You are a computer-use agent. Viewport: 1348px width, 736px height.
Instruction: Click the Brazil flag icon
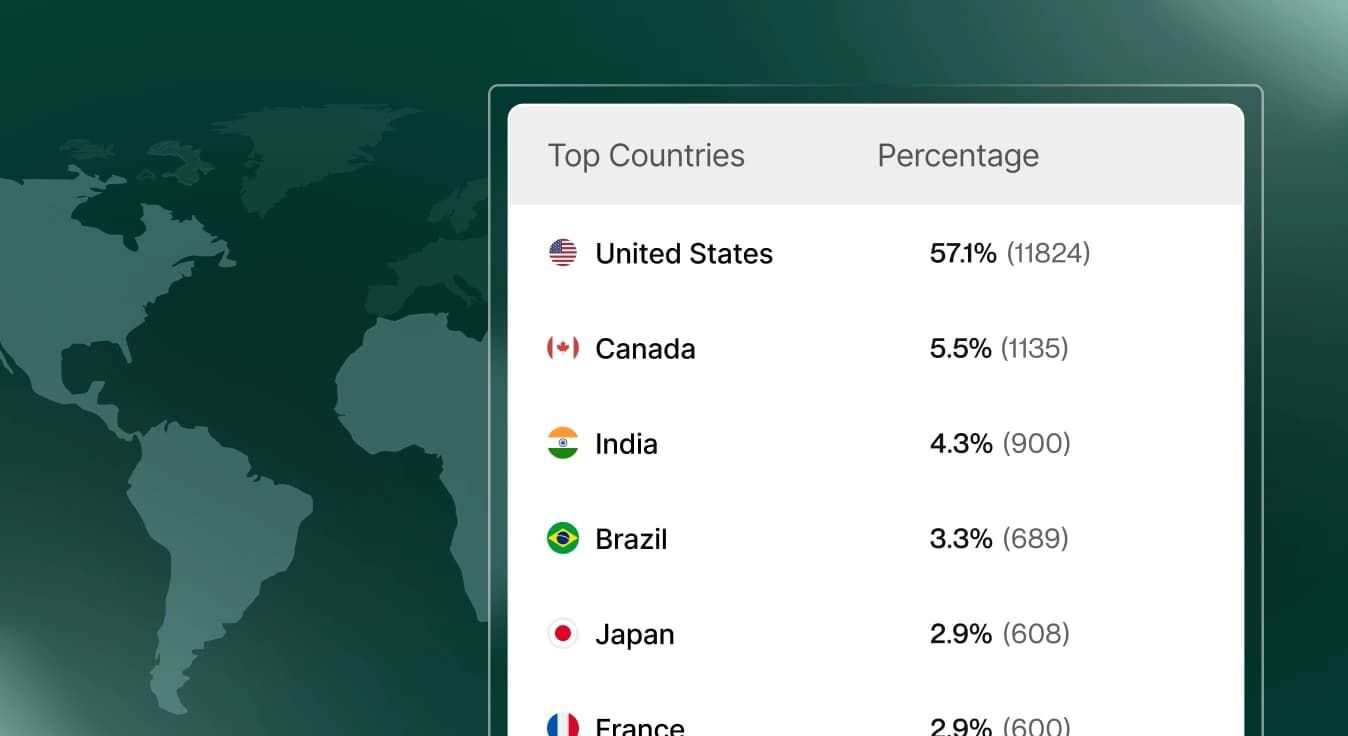563,538
